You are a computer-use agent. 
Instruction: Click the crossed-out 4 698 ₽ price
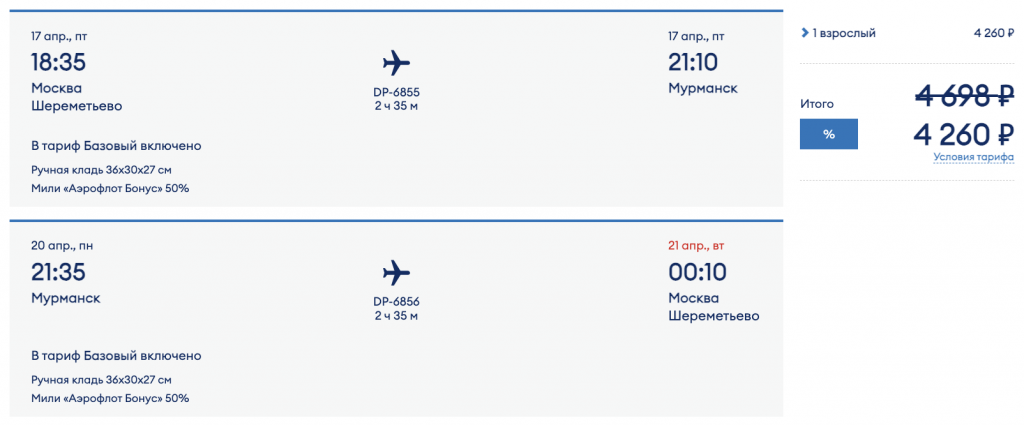point(965,97)
